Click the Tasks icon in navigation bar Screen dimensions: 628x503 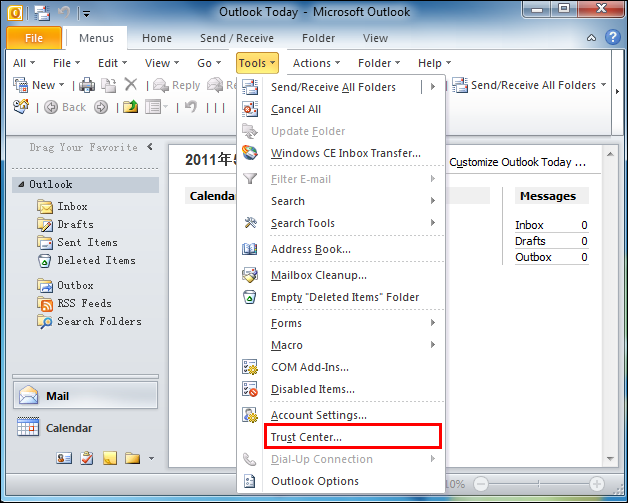click(87, 458)
